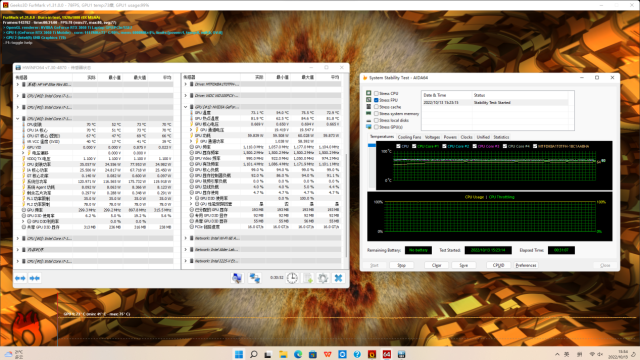Click the Save button in AIDA64
Image resolution: width=640 pixels, height=360 pixels.
point(464,265)
